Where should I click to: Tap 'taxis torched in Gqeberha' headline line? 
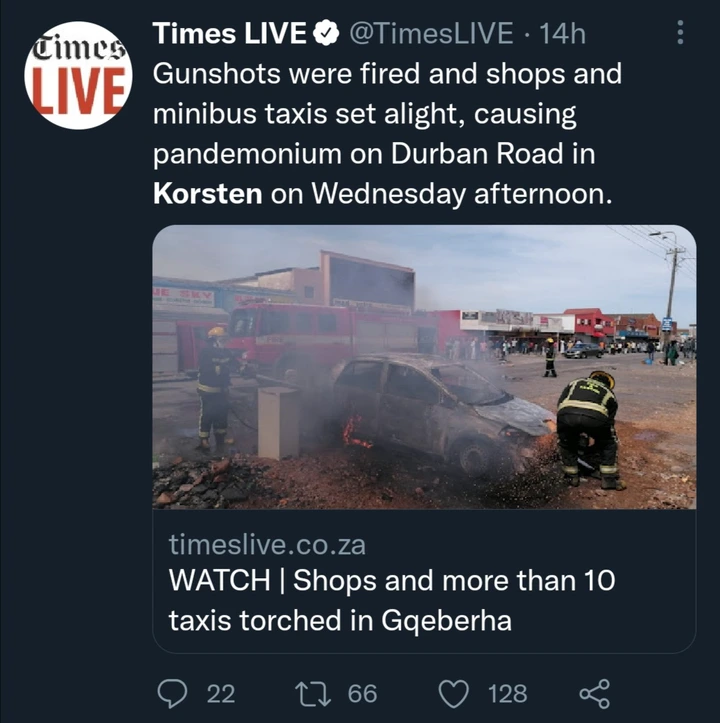tap(340, 620)
